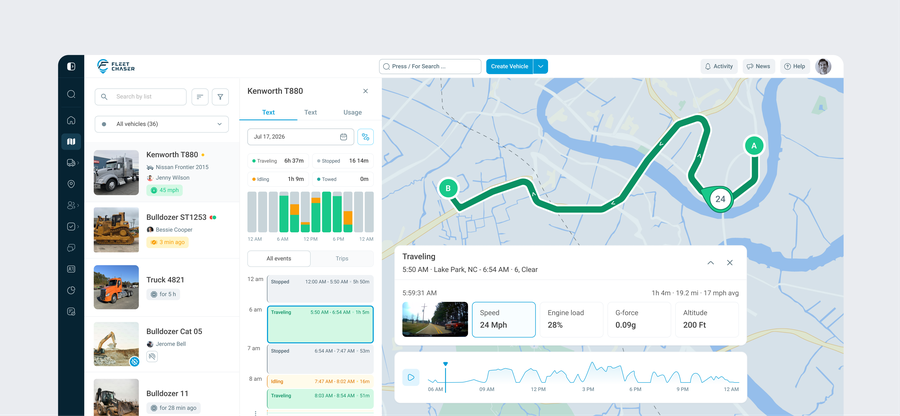Open the map view in sidebar
900x416 pixels.
(71, 142)
